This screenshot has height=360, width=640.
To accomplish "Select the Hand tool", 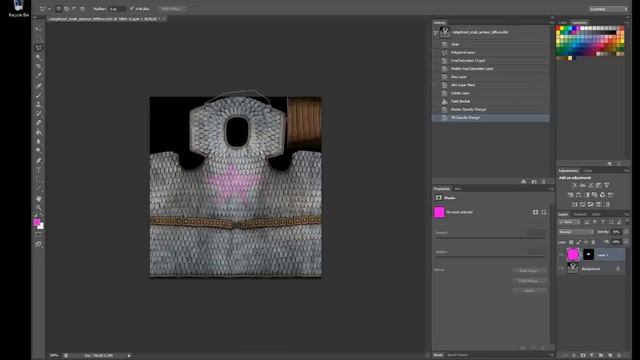I will click(38, 199).
